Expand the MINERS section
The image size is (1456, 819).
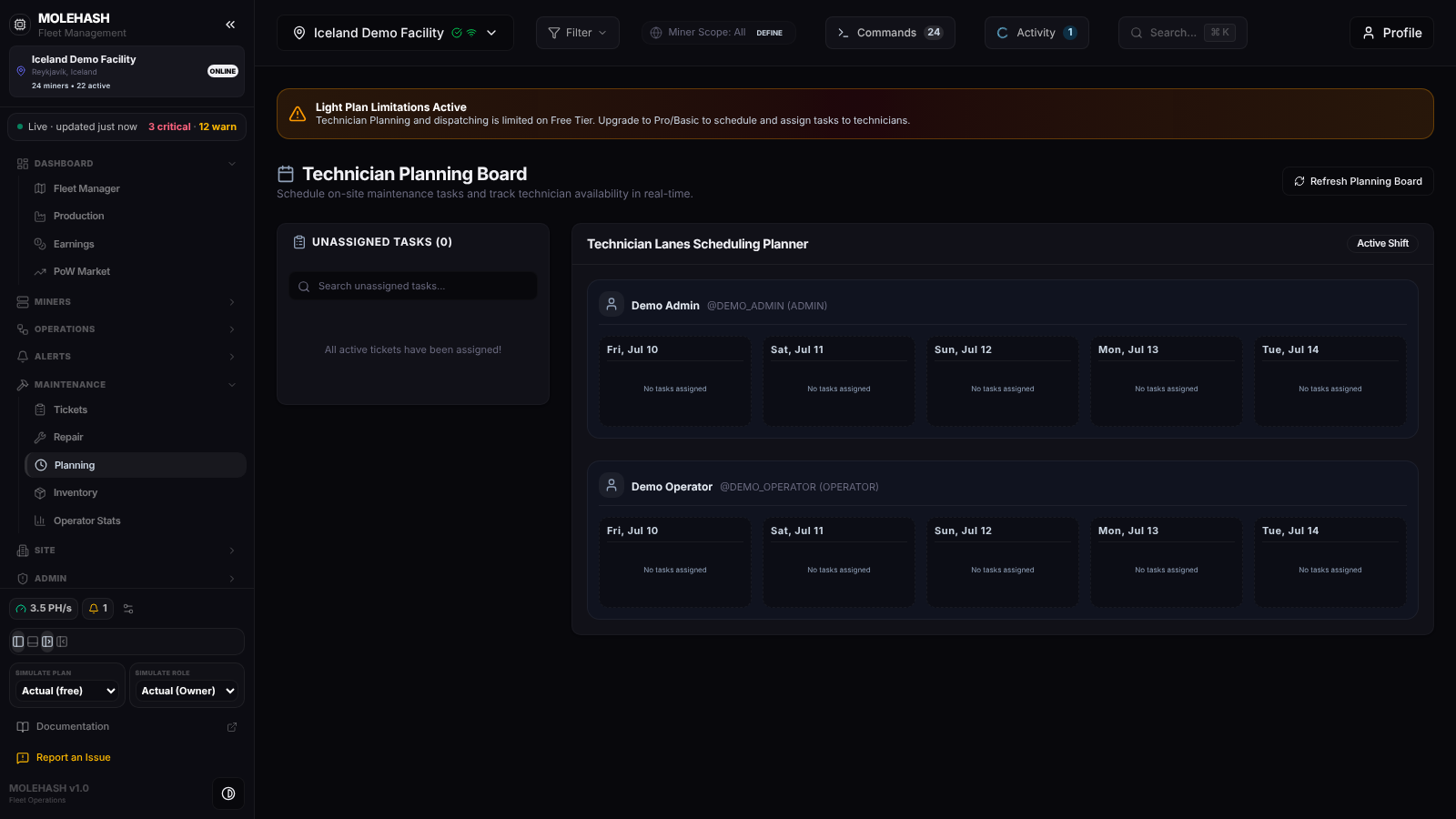(127, 302)
